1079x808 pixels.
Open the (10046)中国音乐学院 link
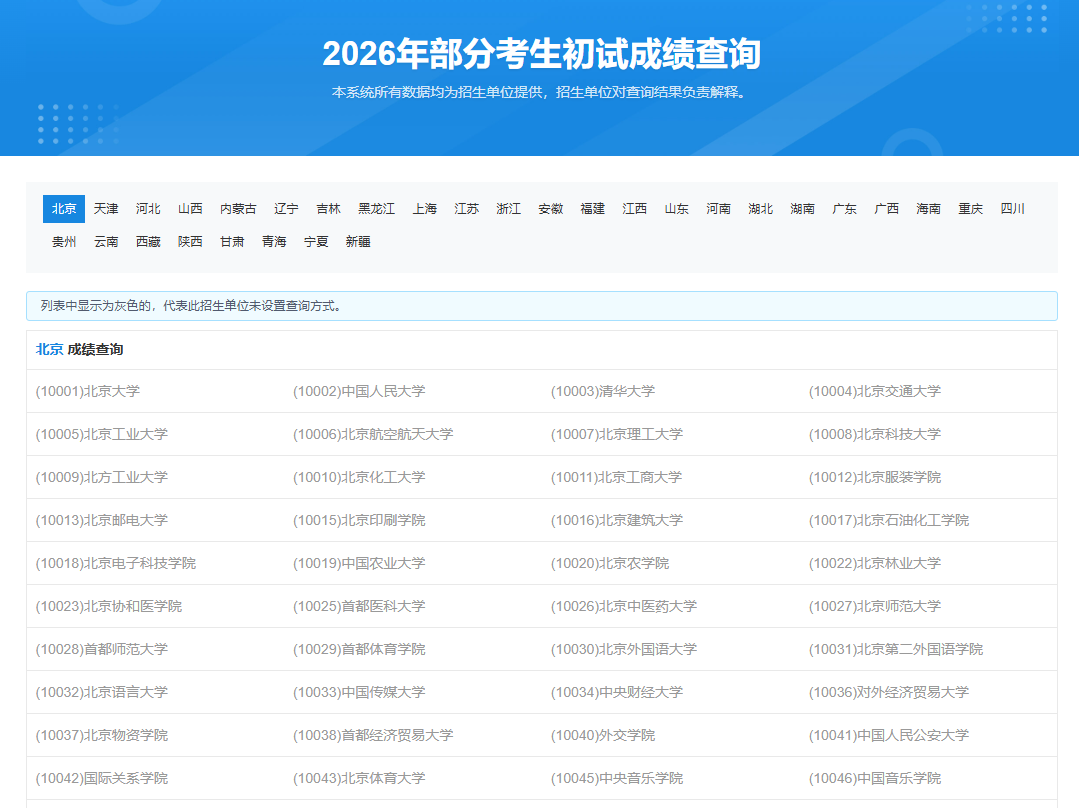point(874,778)
